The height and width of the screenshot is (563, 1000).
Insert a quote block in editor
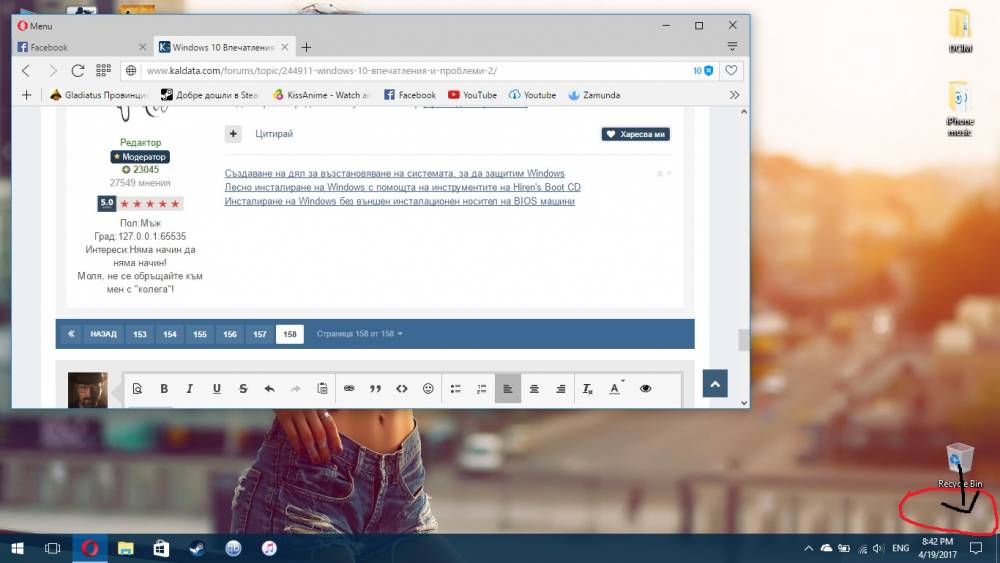(x=376, y=388)
